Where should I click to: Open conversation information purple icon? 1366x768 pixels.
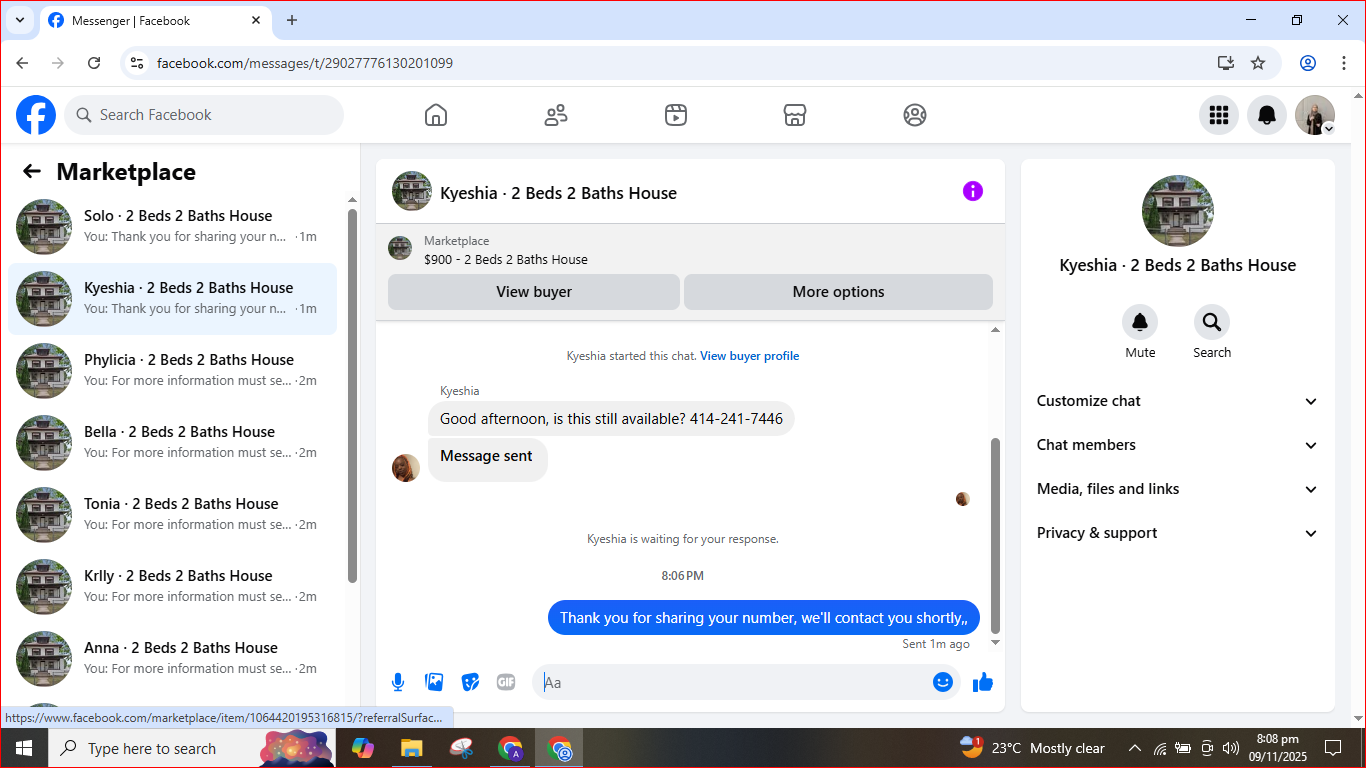pos(973,191)
